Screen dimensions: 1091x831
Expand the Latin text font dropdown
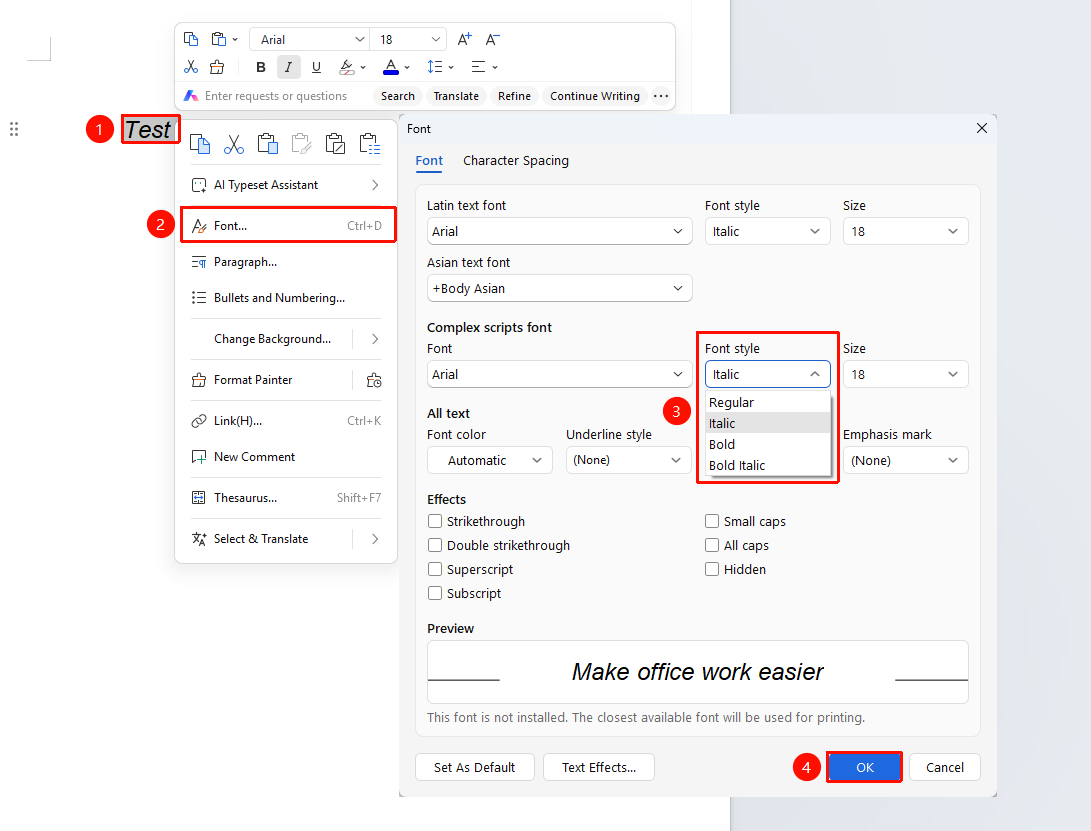[559, 231]
